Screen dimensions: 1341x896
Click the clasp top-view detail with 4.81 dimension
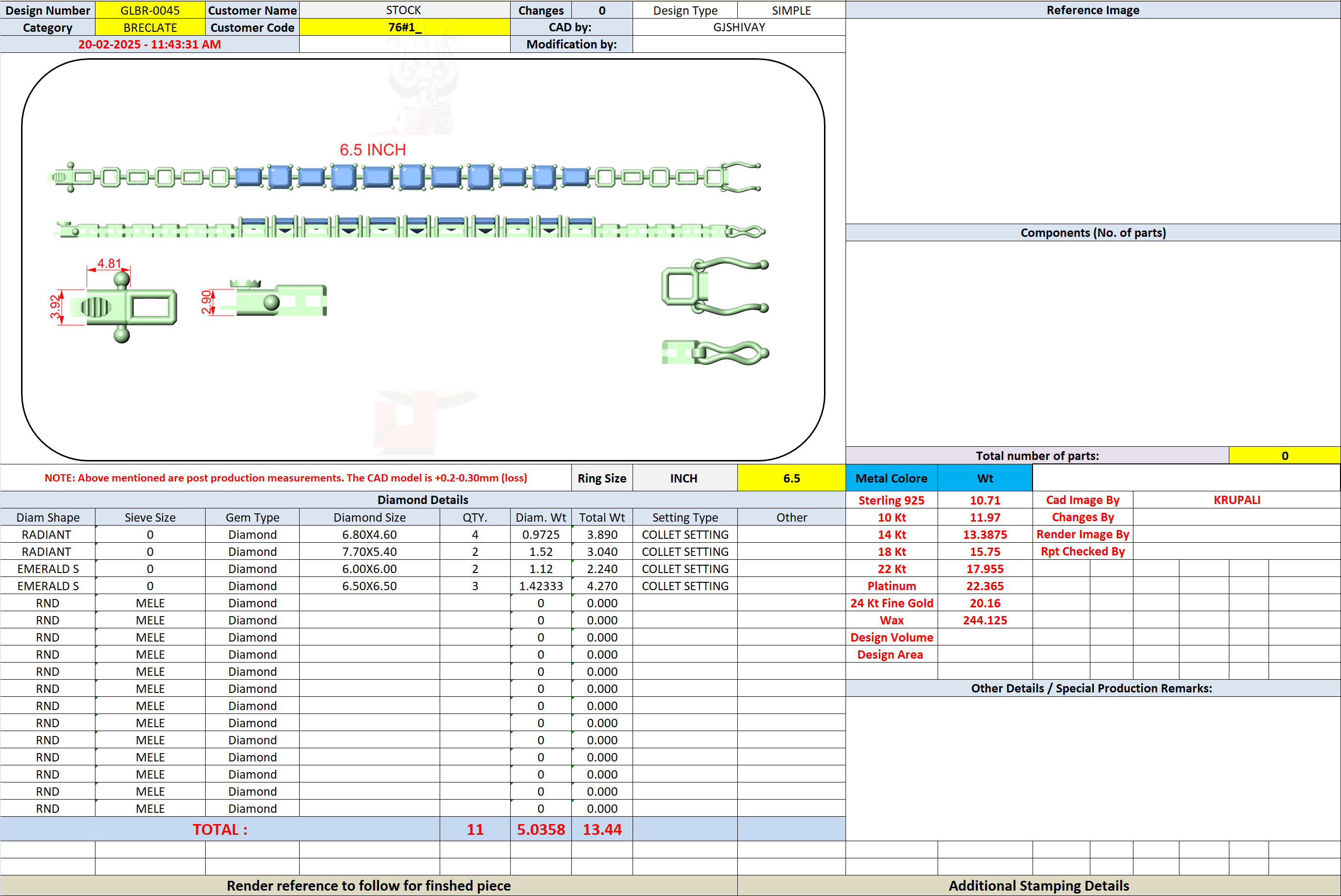(x=115, y=301)
